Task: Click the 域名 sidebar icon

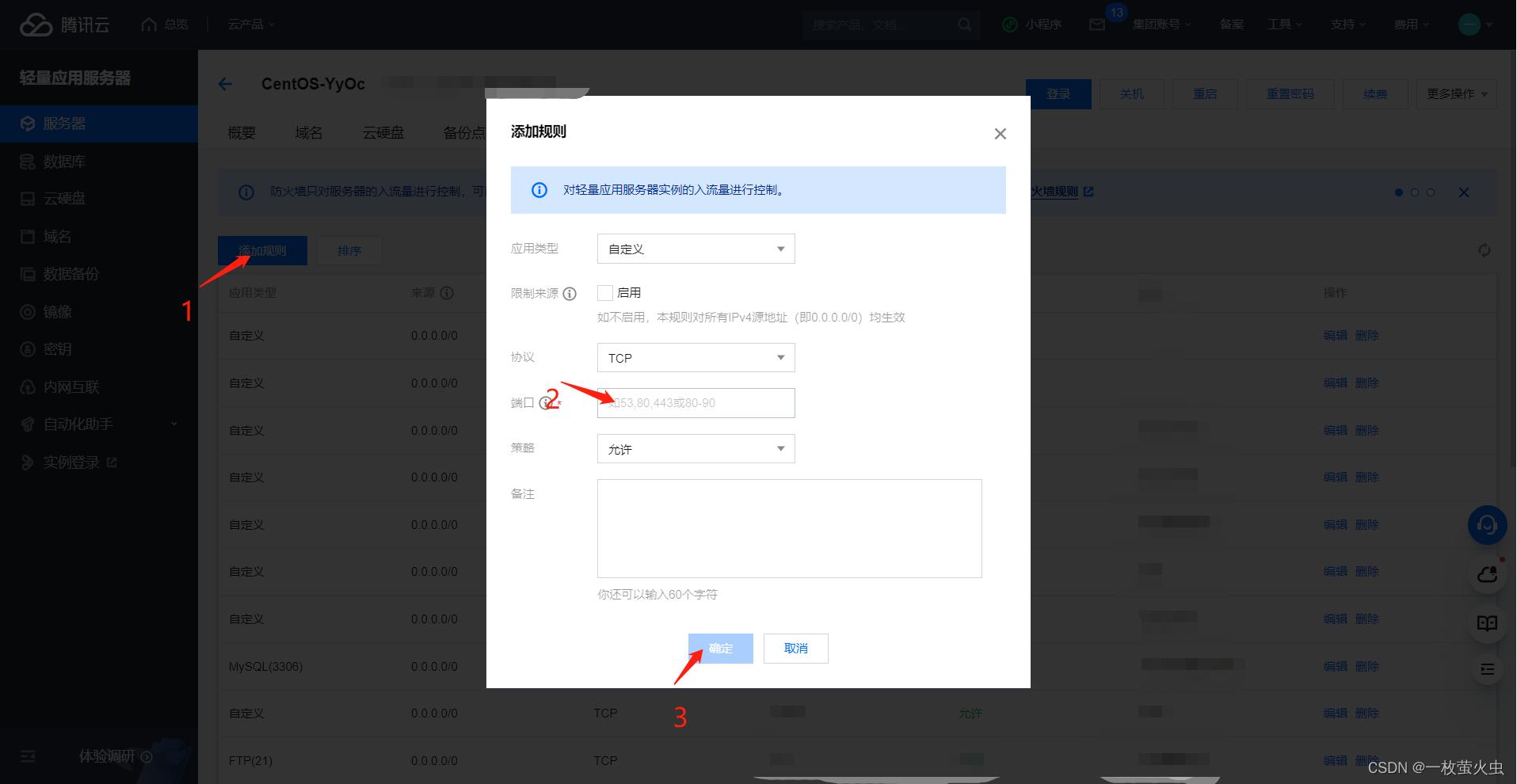Action: [28, 236]
